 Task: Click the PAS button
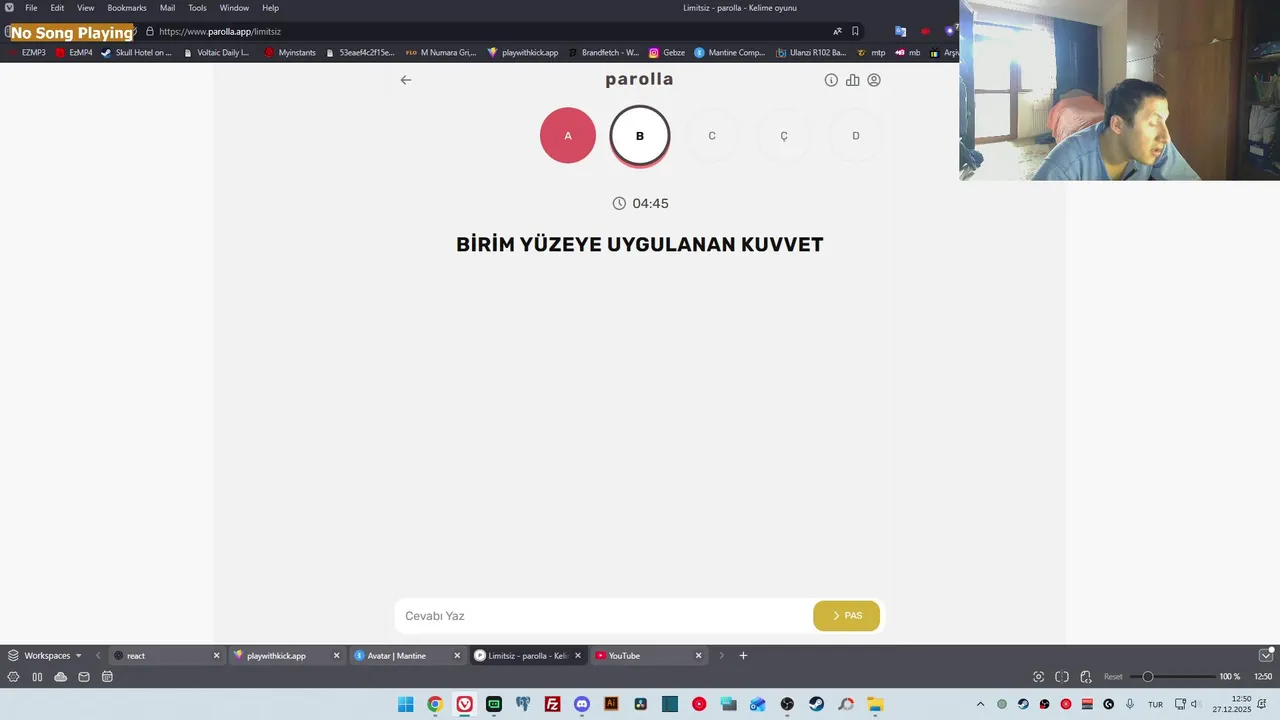coord(847,616)
